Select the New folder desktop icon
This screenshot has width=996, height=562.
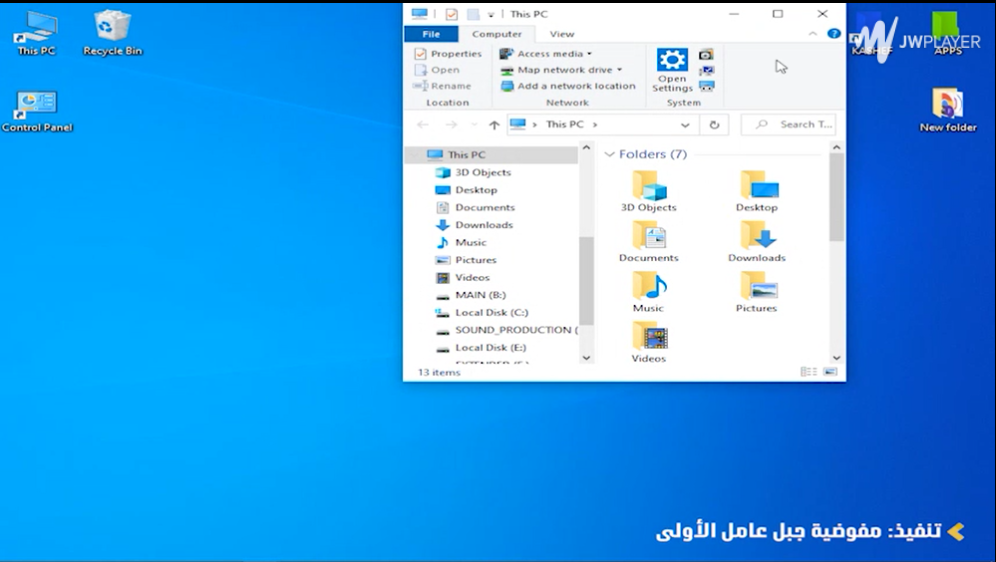click(x=948, y=110)
